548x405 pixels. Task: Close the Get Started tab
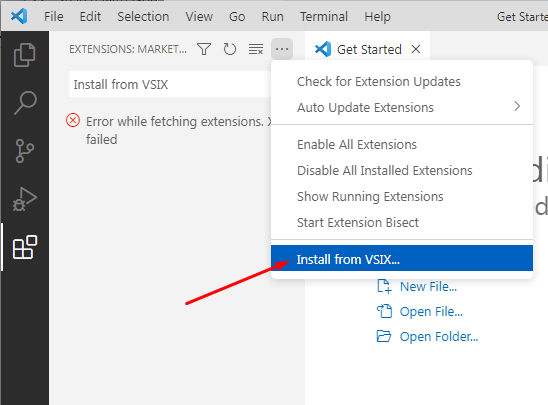(416, 49)
